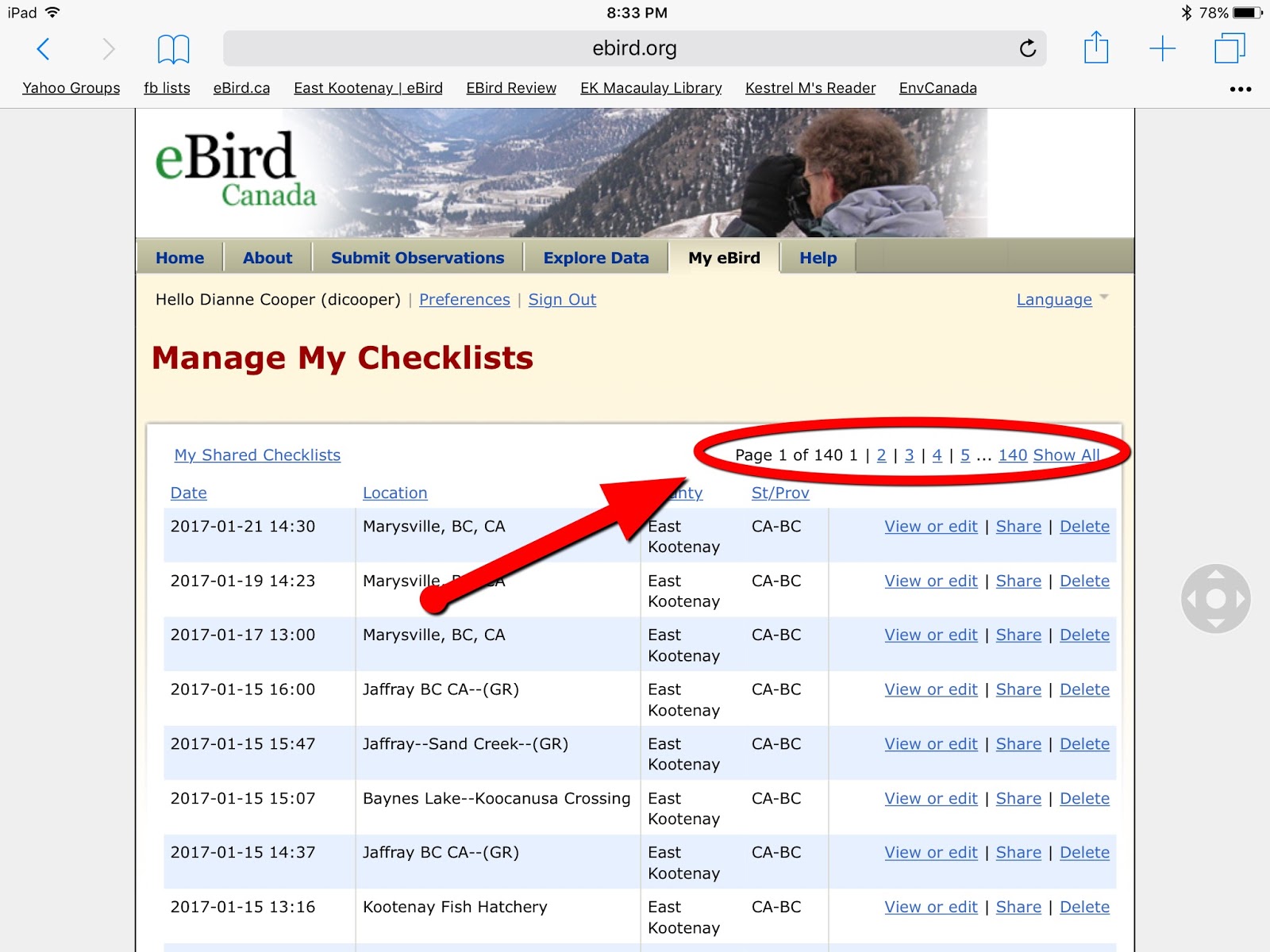Sort checklists by Date column
Image resolution: width=1270 pixels, height=952 pixels.
[189, 493]
